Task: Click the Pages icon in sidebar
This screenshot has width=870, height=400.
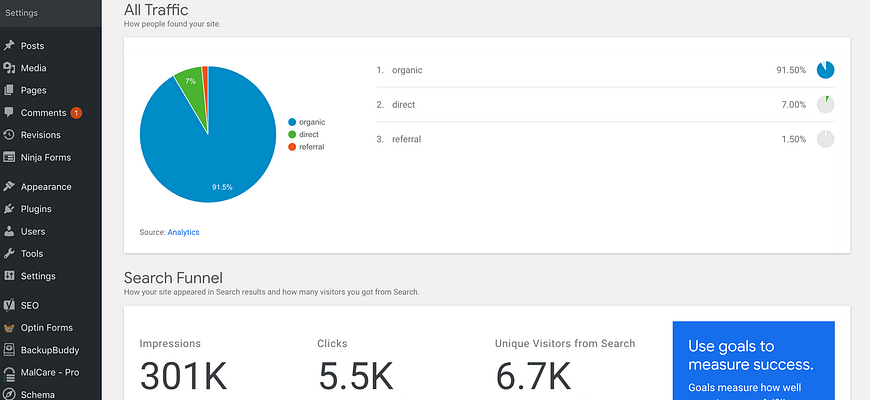Action: 9,90
